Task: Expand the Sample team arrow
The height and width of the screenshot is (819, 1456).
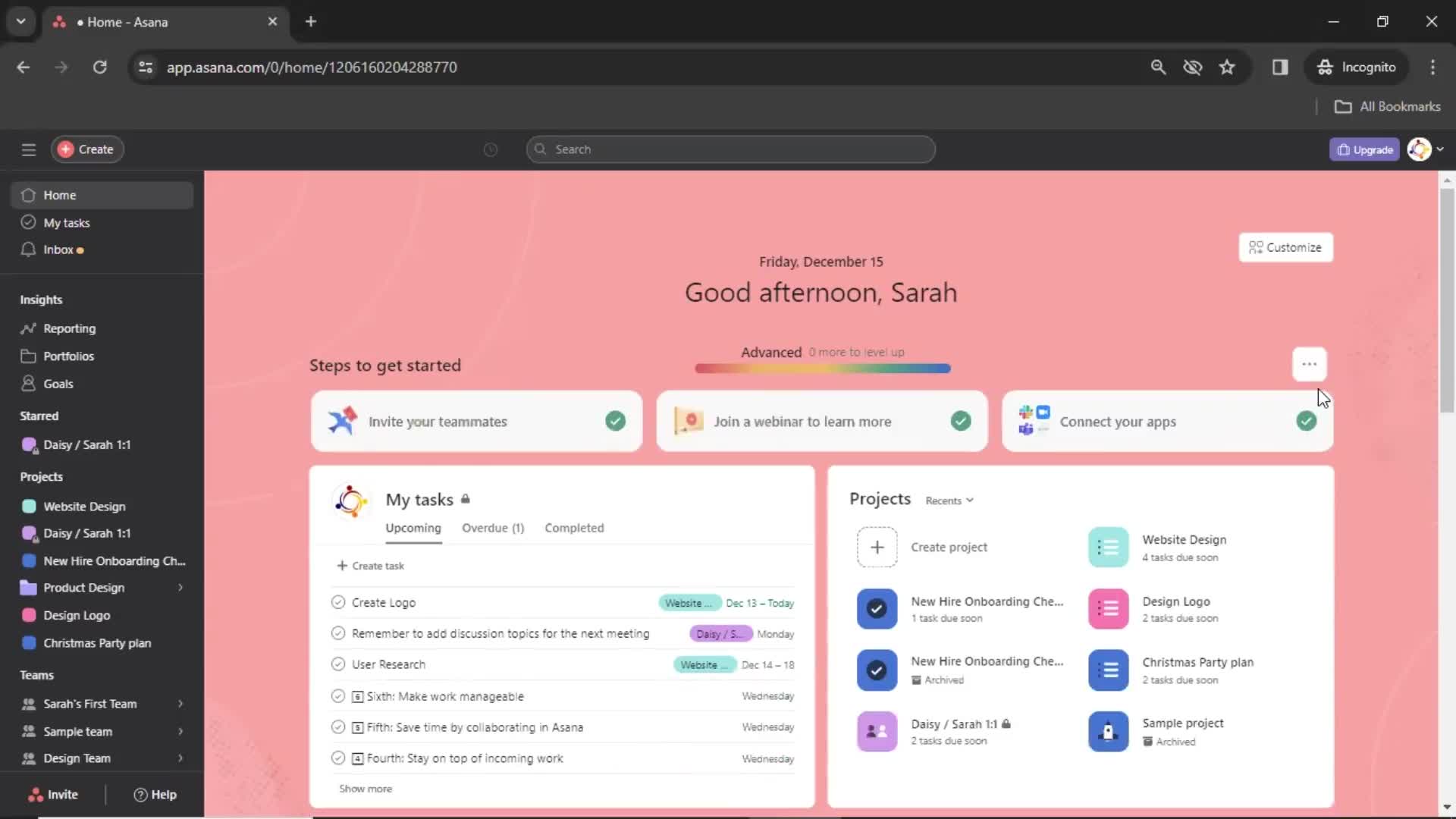Action: coord(180,731)
